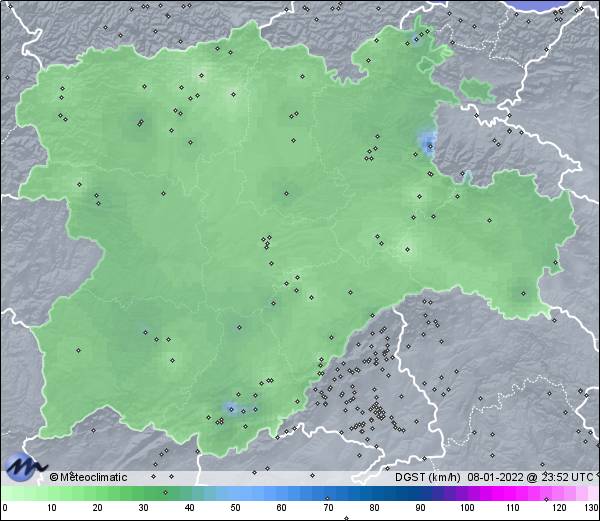The image size is (600, 521).
Task: Click the "0" value on the legend
Action: point(5,508)
